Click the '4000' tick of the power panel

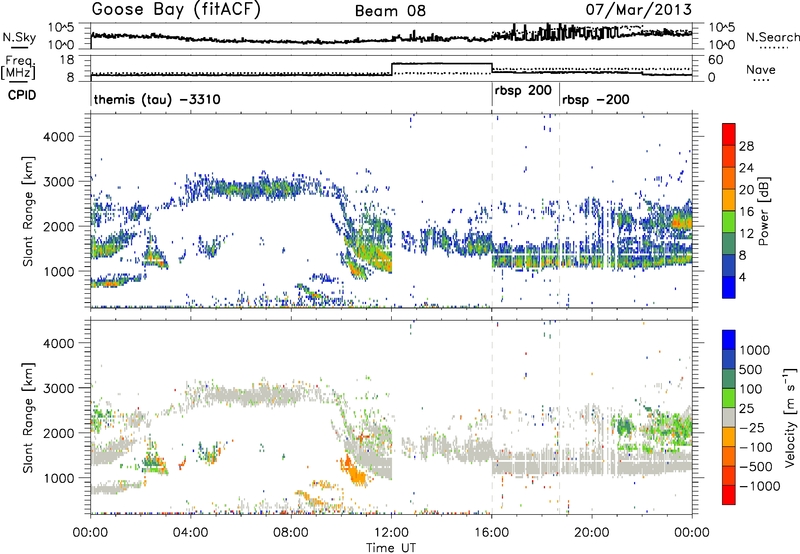pos(58,137)
